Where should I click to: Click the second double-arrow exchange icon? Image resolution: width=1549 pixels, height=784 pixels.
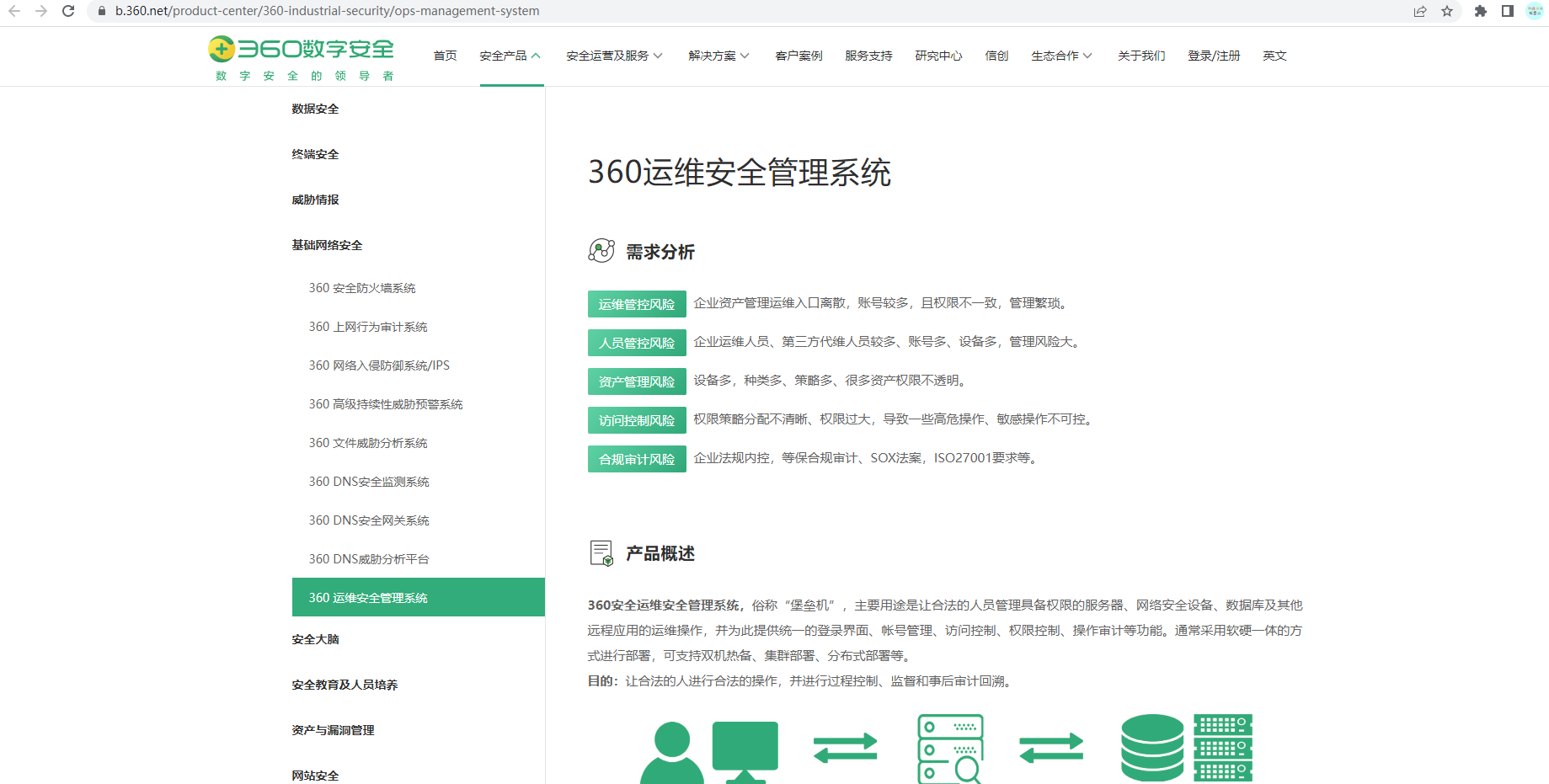[x=1051, y=748]
